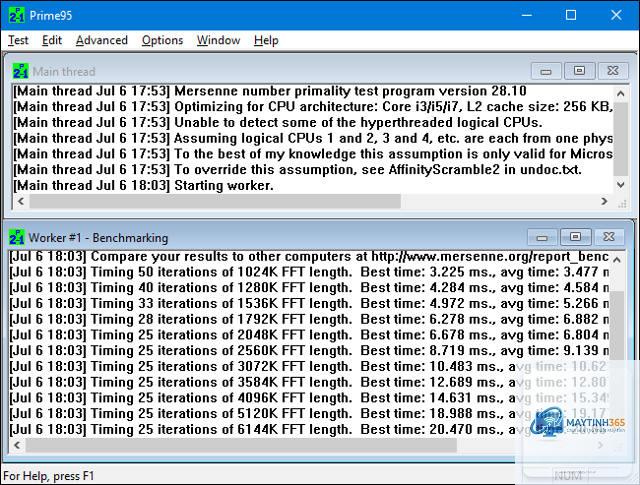
Task: Click the 1024K FFT length timing line
Action: 309,272
